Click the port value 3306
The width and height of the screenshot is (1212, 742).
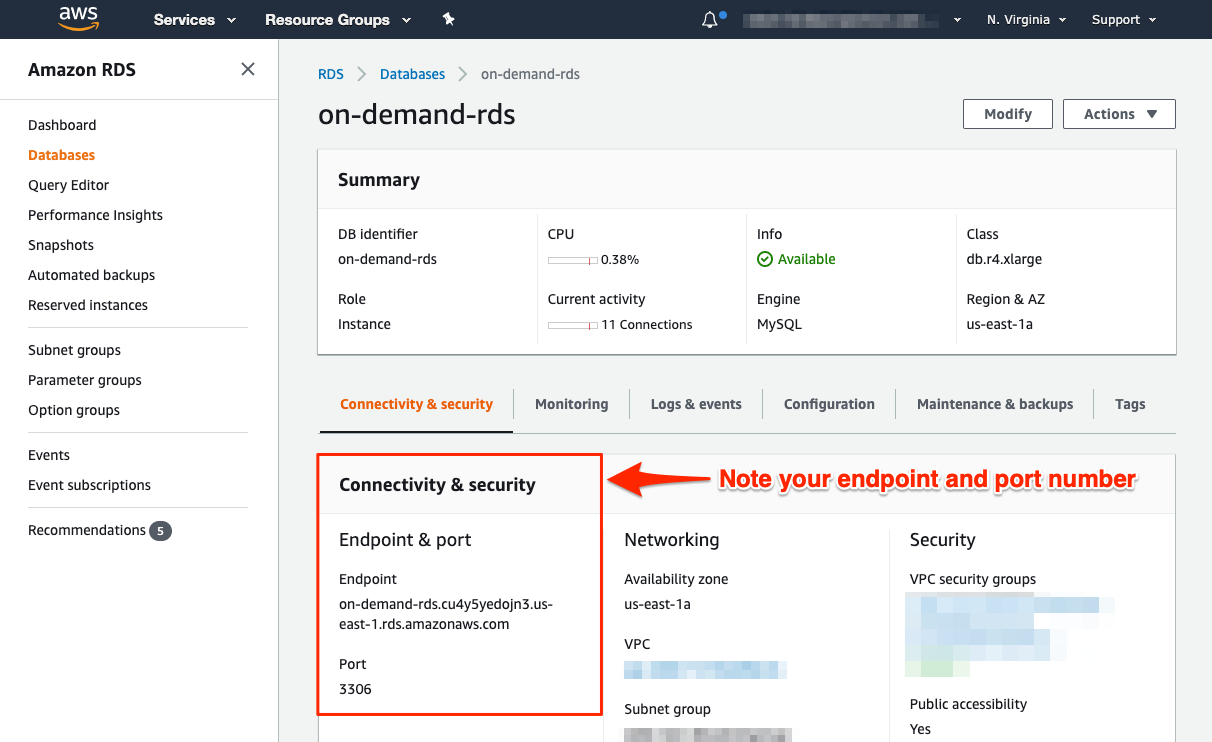click(x=356, y=689)
